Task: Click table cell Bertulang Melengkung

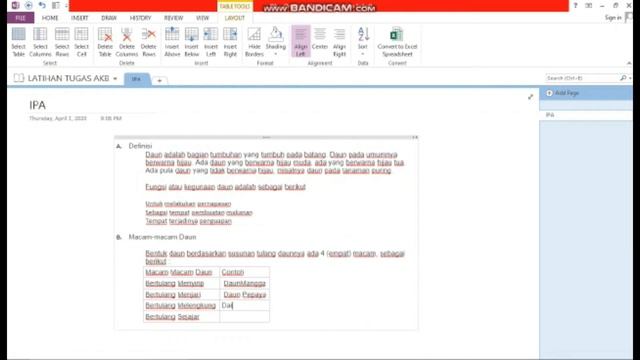Action: [182, 306]
